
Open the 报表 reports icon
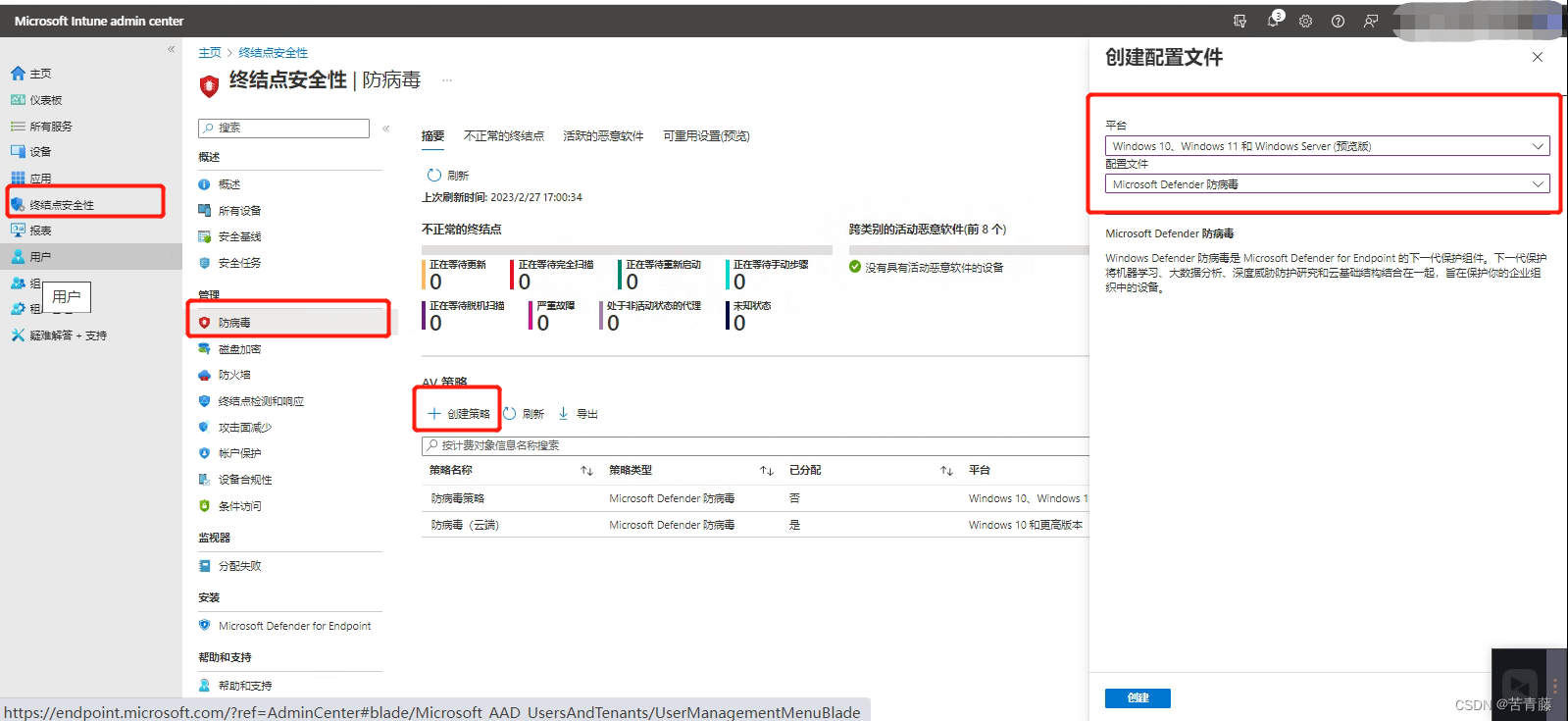click(x=18, y=231)
